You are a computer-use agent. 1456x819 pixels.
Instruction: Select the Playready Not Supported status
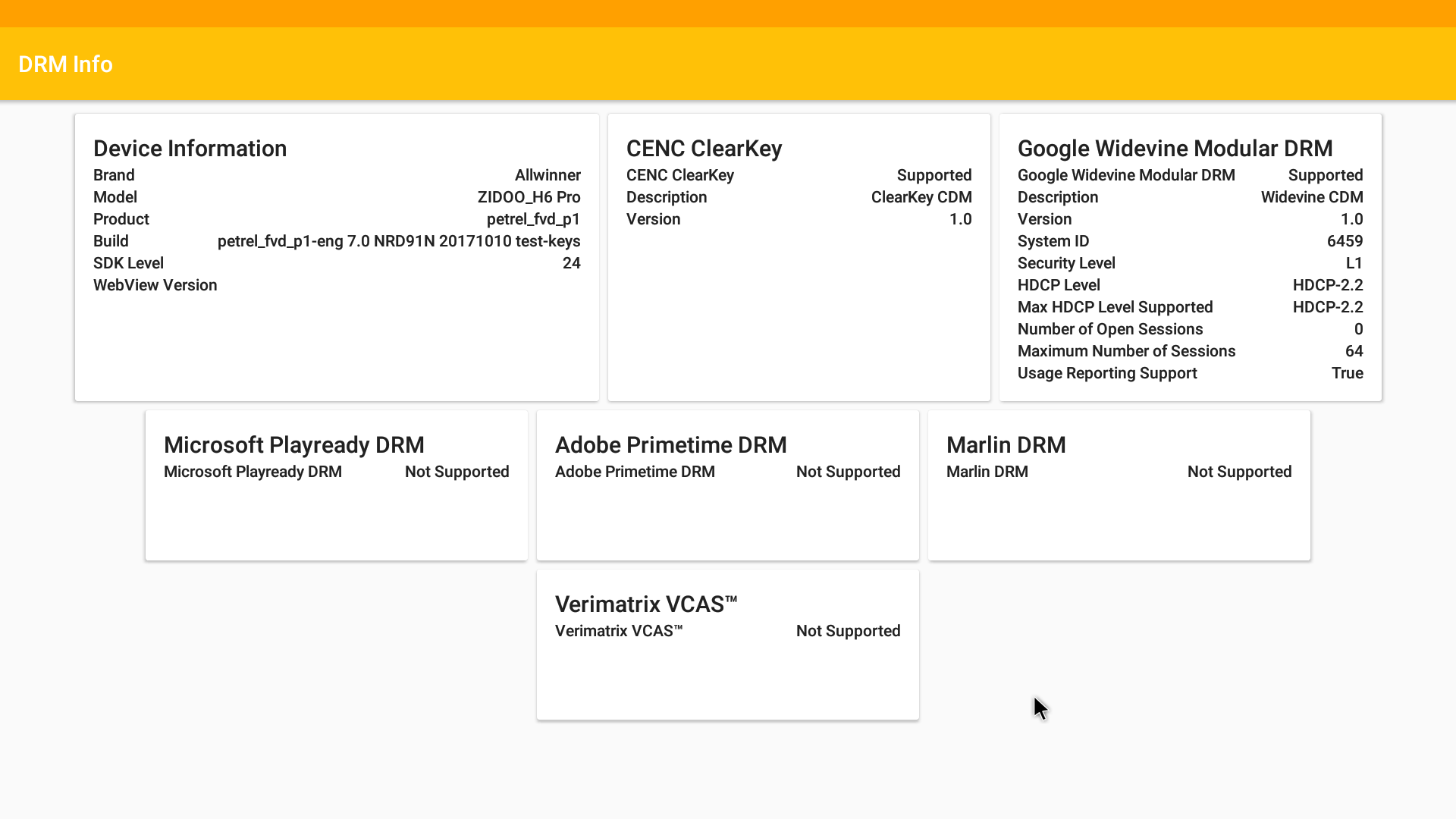click(x=457, y=472)
